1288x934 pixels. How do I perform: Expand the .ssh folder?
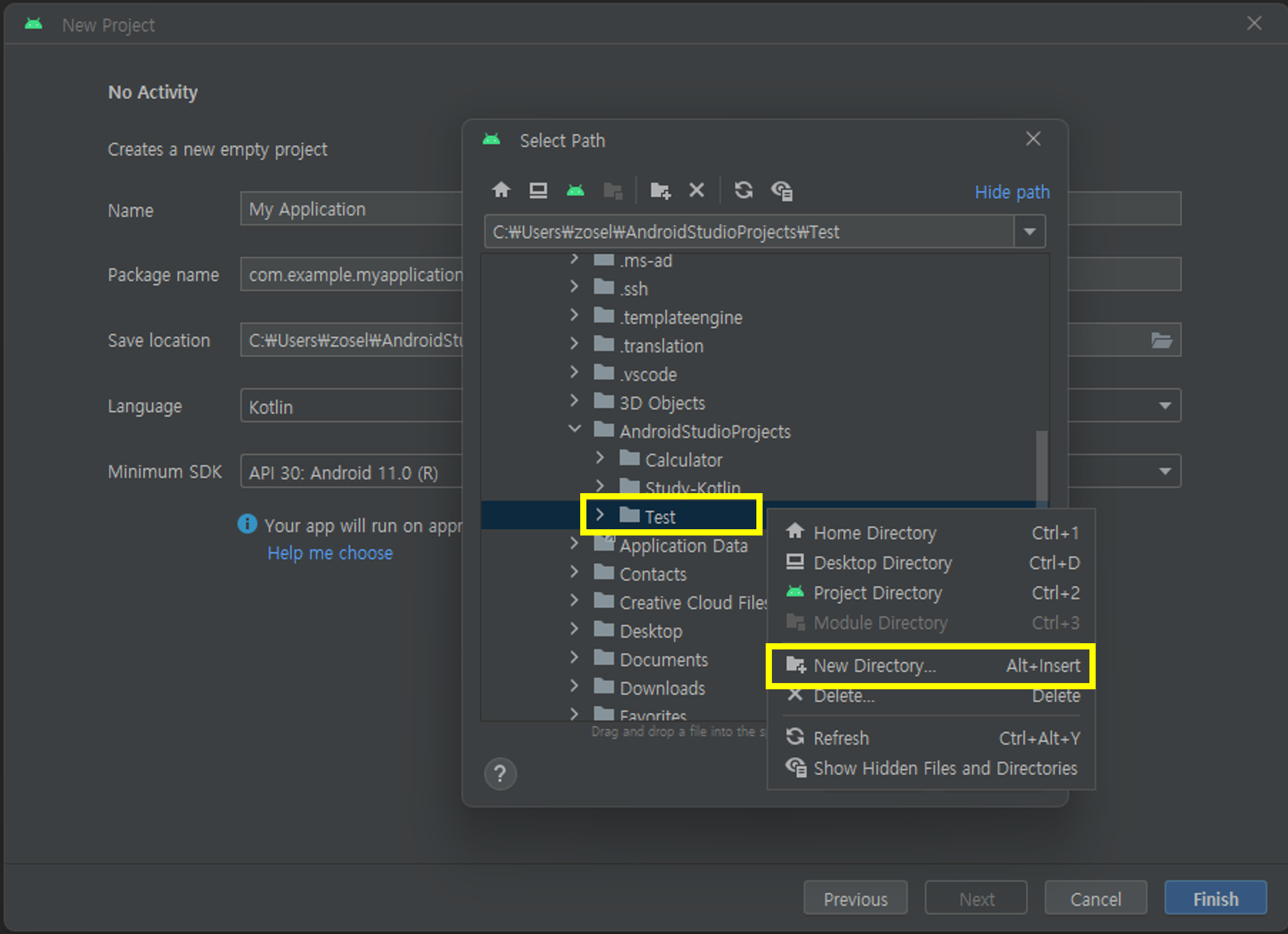tap(575, 286)
